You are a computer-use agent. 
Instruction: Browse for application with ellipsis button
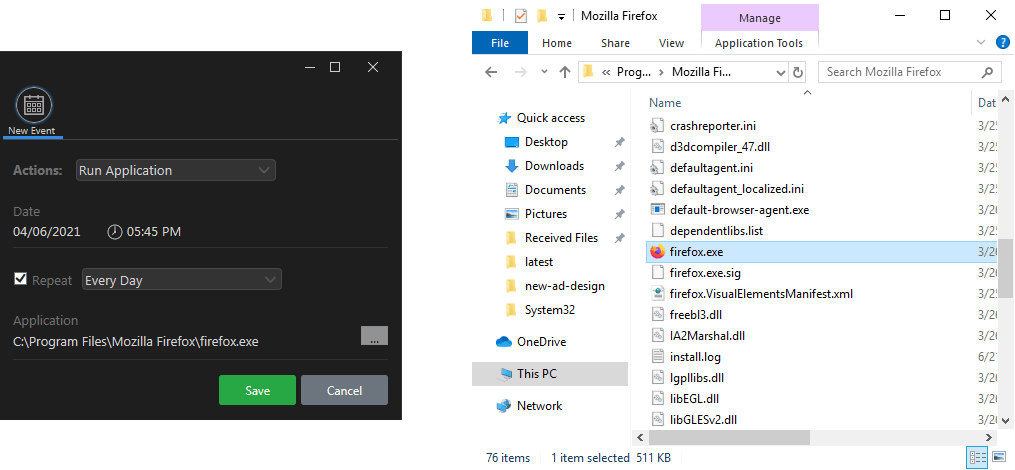374,335
